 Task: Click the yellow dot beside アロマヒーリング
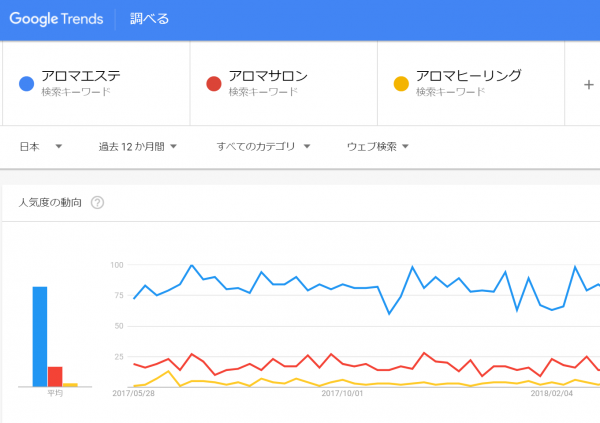(x=401, y=83)
